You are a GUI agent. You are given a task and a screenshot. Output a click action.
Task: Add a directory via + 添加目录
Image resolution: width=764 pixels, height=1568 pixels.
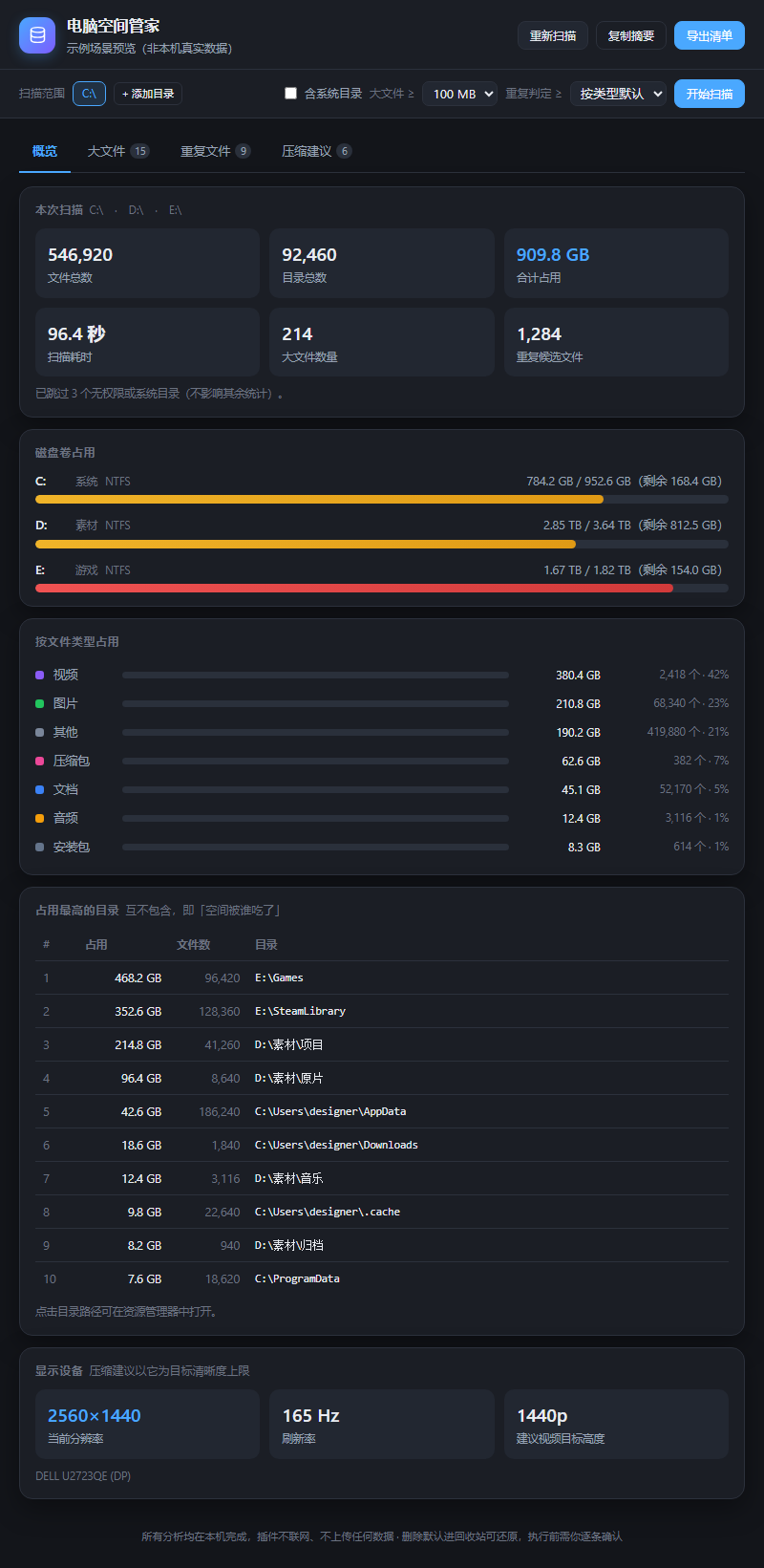(x=148, y=94)
